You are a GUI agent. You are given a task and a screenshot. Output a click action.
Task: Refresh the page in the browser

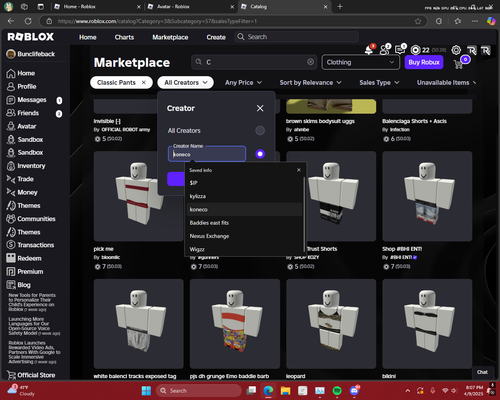(x=28, y=21)
